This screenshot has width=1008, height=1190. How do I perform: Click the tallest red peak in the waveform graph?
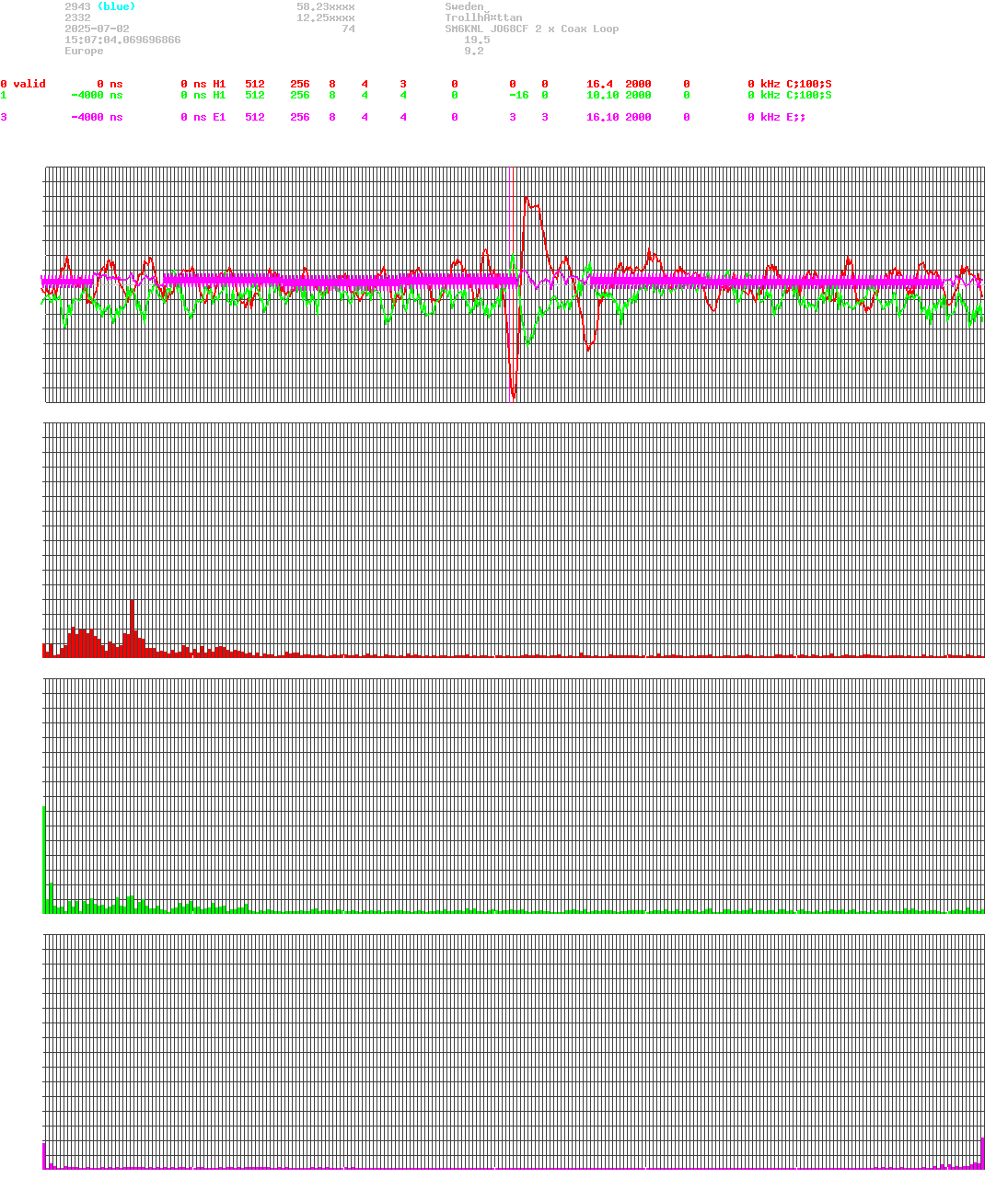point(527,199)
